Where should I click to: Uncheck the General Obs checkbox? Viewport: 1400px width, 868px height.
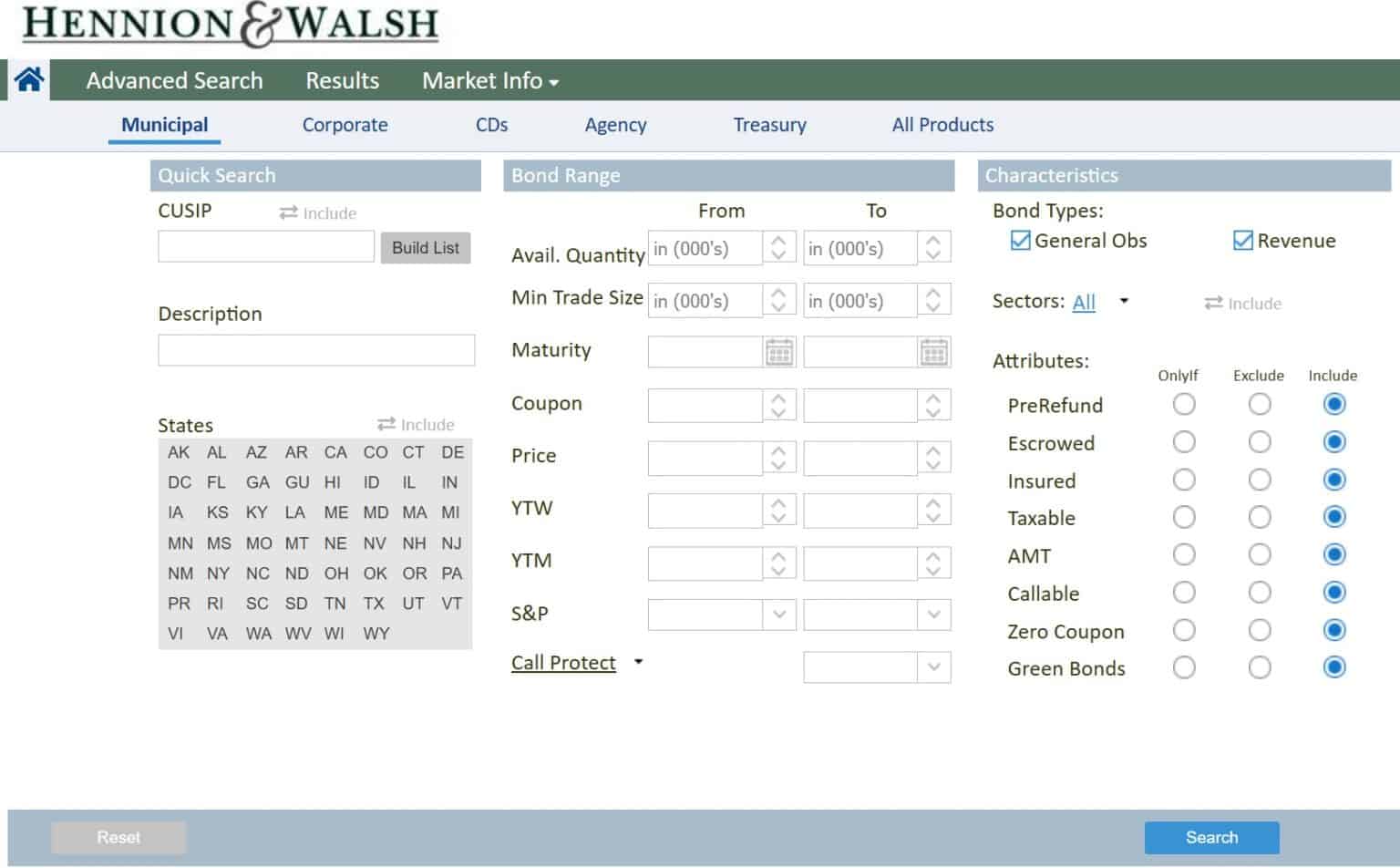coord(1021,241)
